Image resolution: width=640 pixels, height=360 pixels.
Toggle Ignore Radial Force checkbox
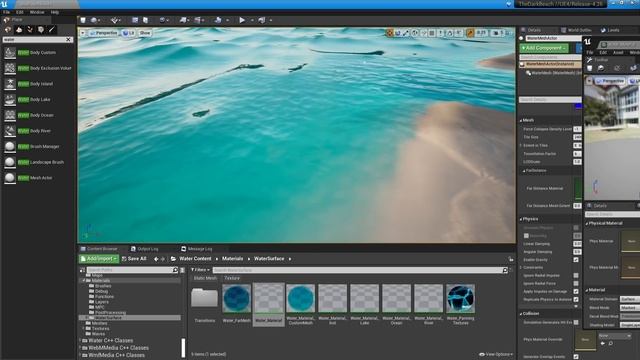pos(576,283)
